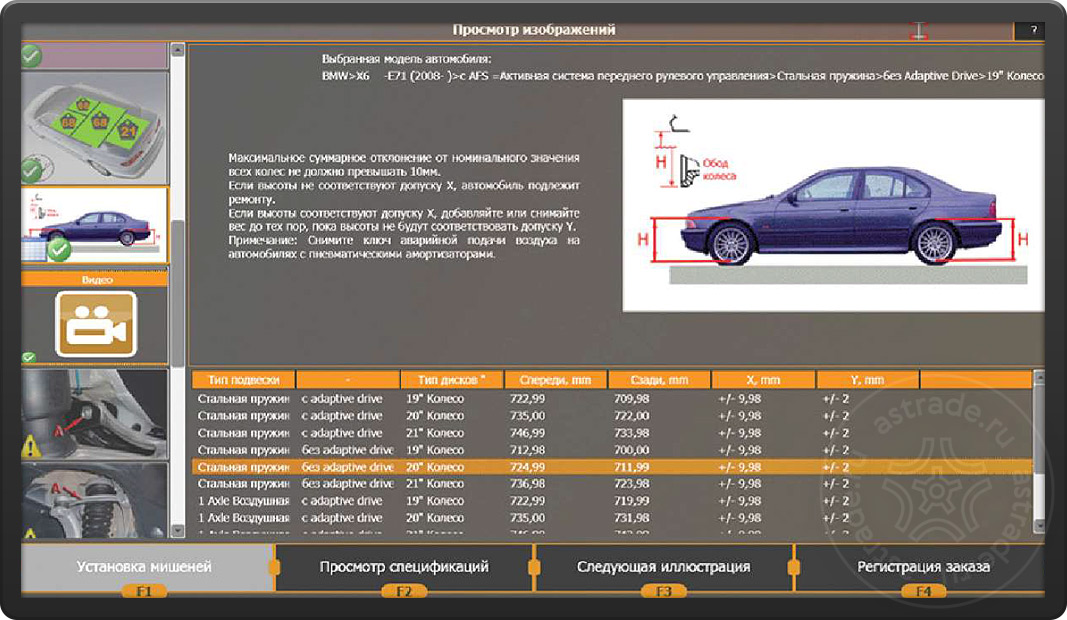
Task: Click table scrollbar down arrow
Action: tap(1038, 525)
